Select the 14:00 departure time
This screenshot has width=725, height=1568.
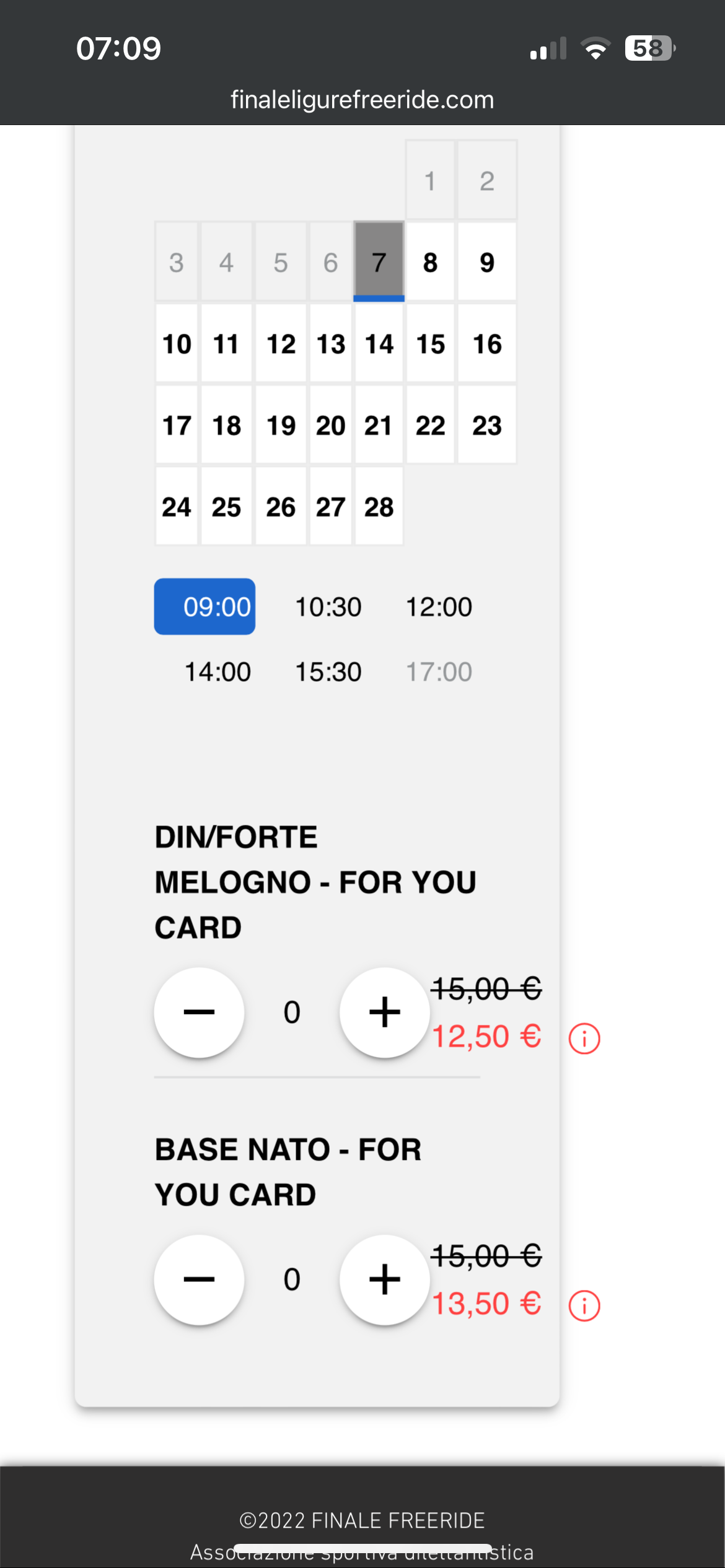tap(217, 672)
